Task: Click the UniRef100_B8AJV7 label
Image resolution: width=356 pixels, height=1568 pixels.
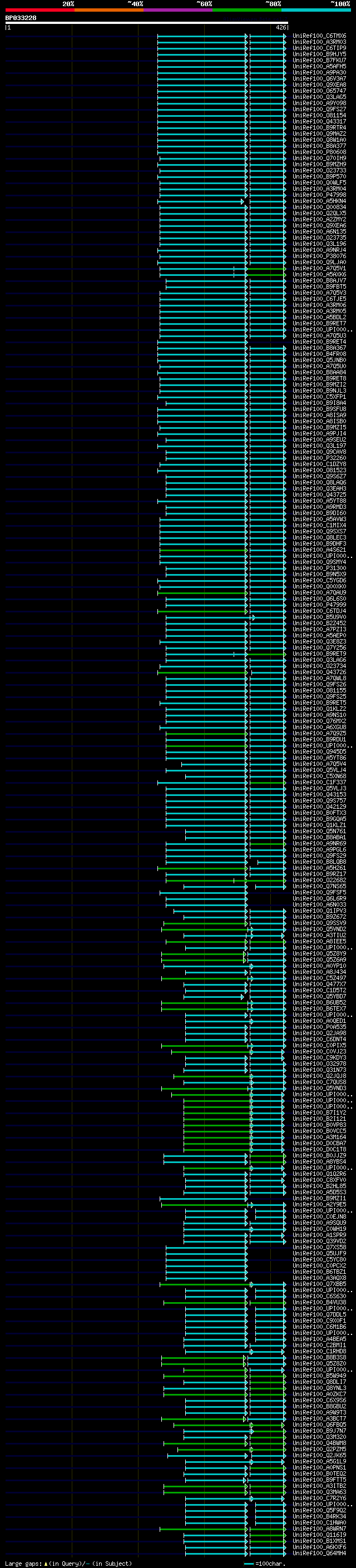Action: tap(319, 280)
